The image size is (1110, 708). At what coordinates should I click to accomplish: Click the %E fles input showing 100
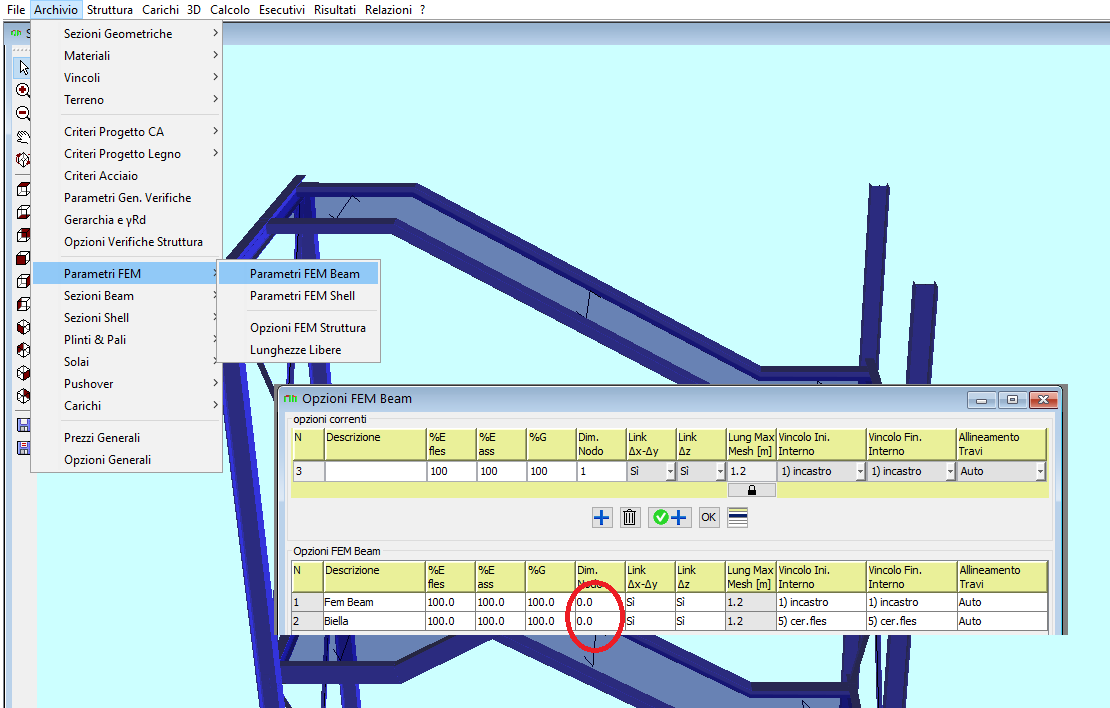452,472
